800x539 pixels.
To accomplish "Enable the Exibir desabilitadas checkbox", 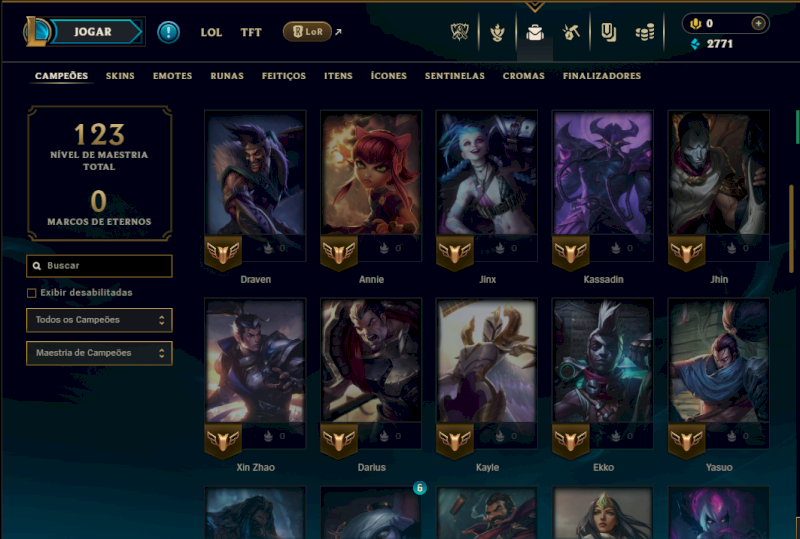I will point(32,293).
